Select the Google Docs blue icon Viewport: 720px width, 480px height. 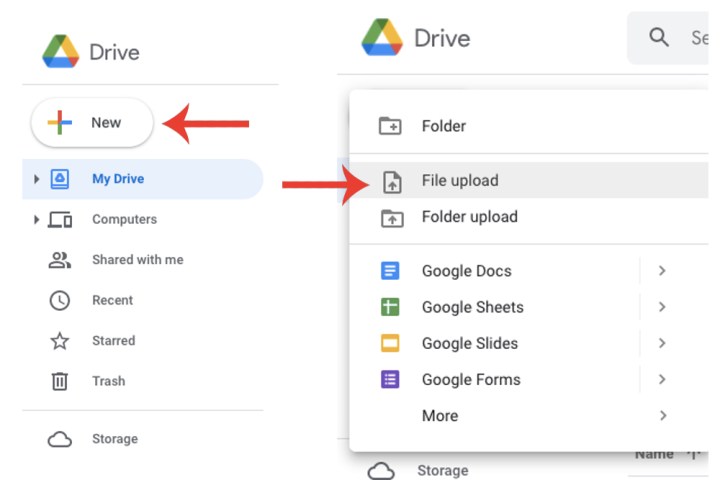(390, 271)
